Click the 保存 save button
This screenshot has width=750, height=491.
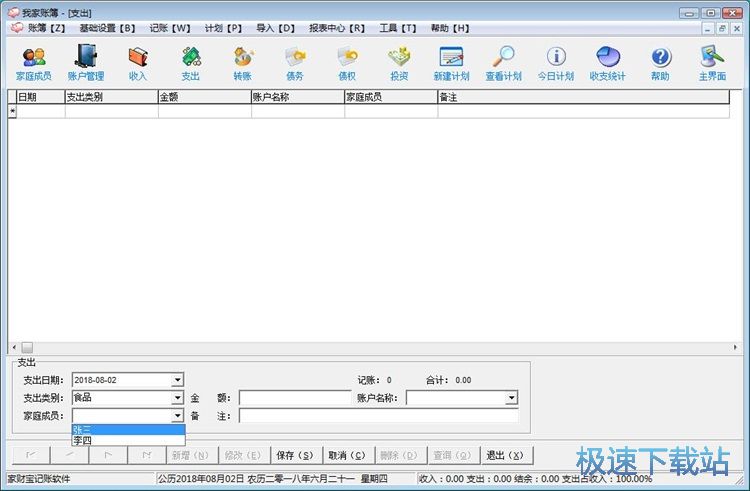click(x=294, y=455)
